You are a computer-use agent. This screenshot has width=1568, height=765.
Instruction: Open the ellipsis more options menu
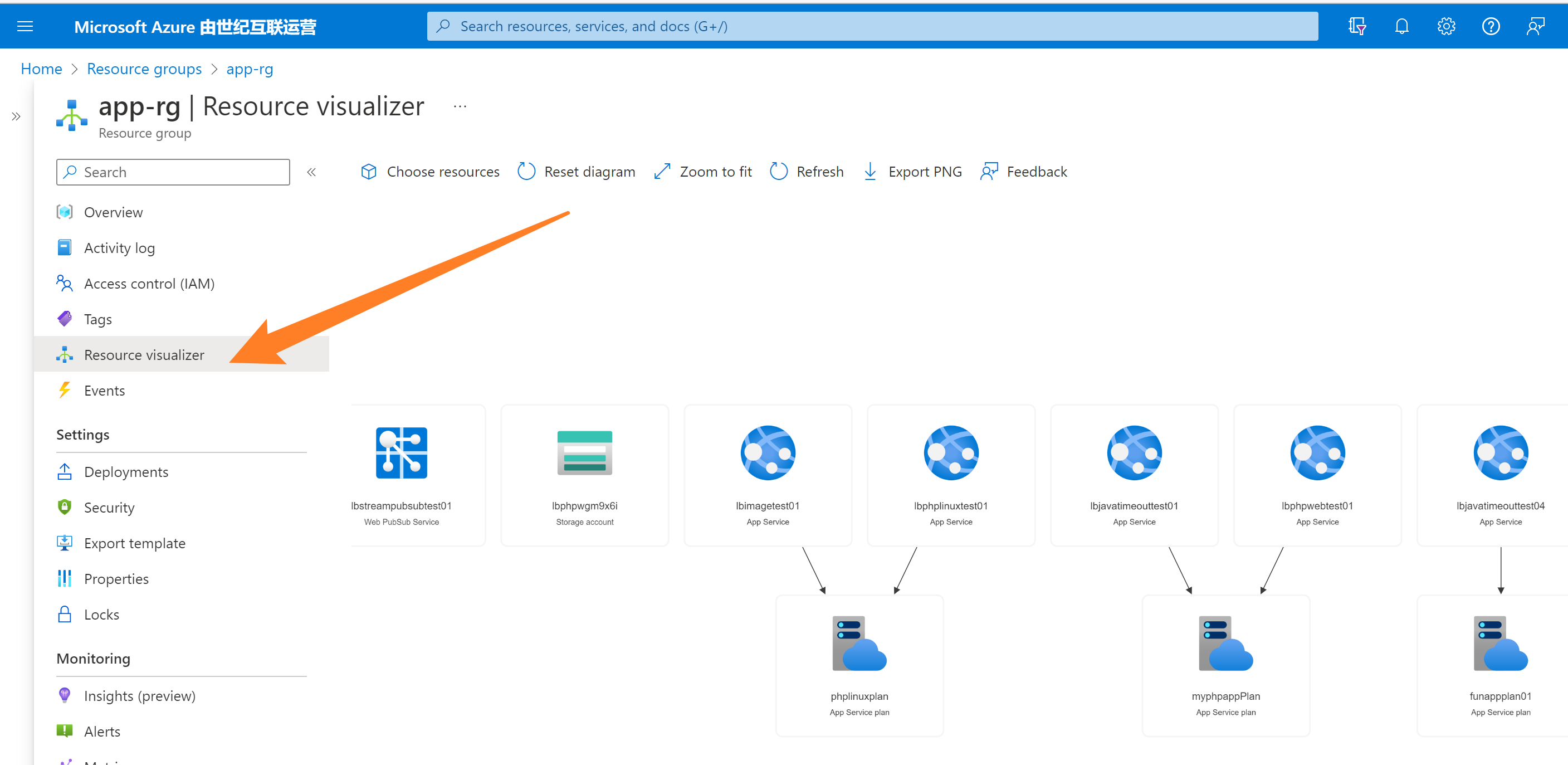click(460, 106)
